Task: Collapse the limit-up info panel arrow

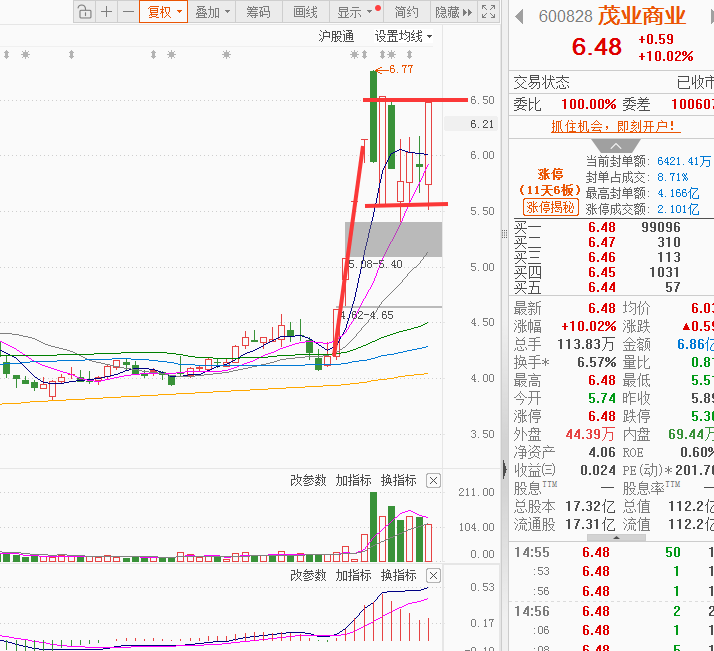Action: click(x=616, y=146)
